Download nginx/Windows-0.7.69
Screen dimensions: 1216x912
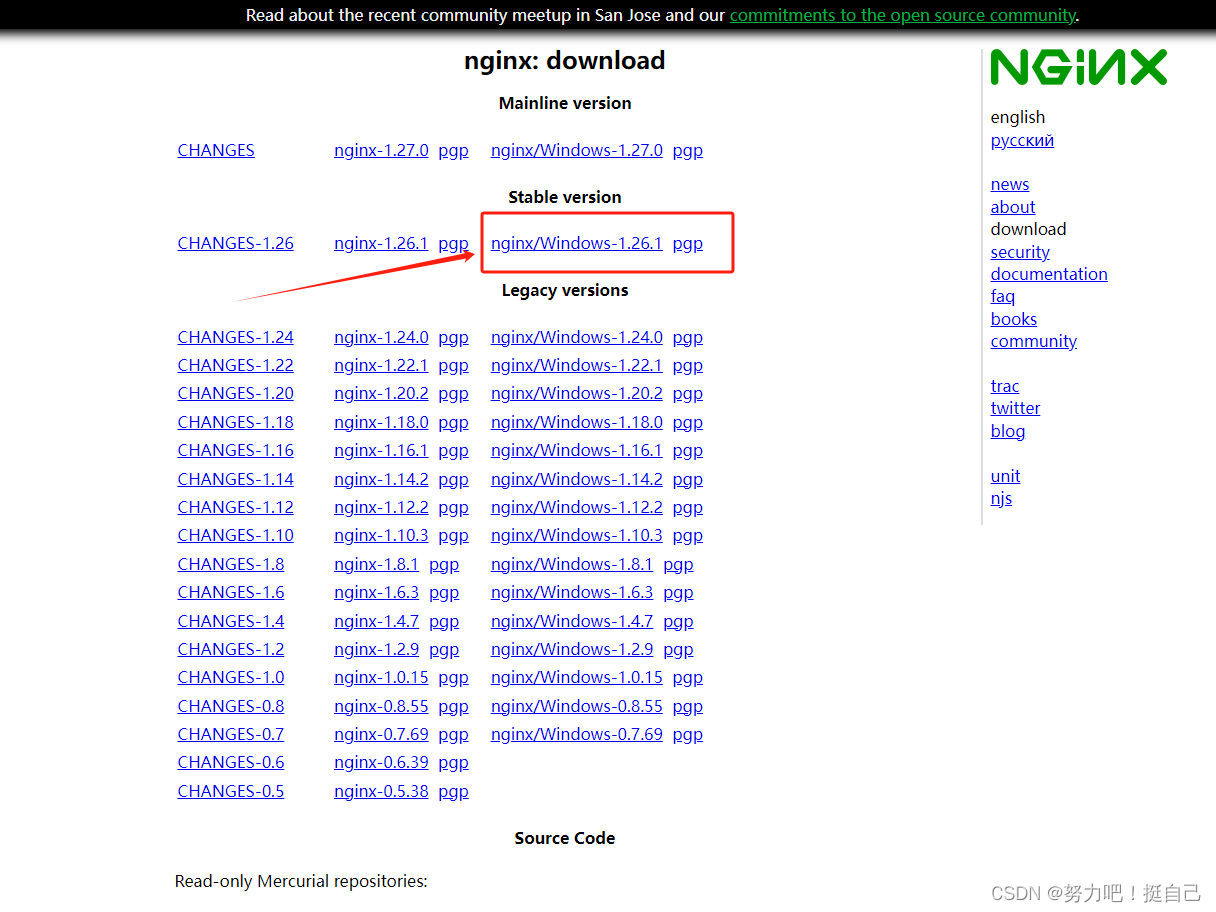click(x=577, y=734)
